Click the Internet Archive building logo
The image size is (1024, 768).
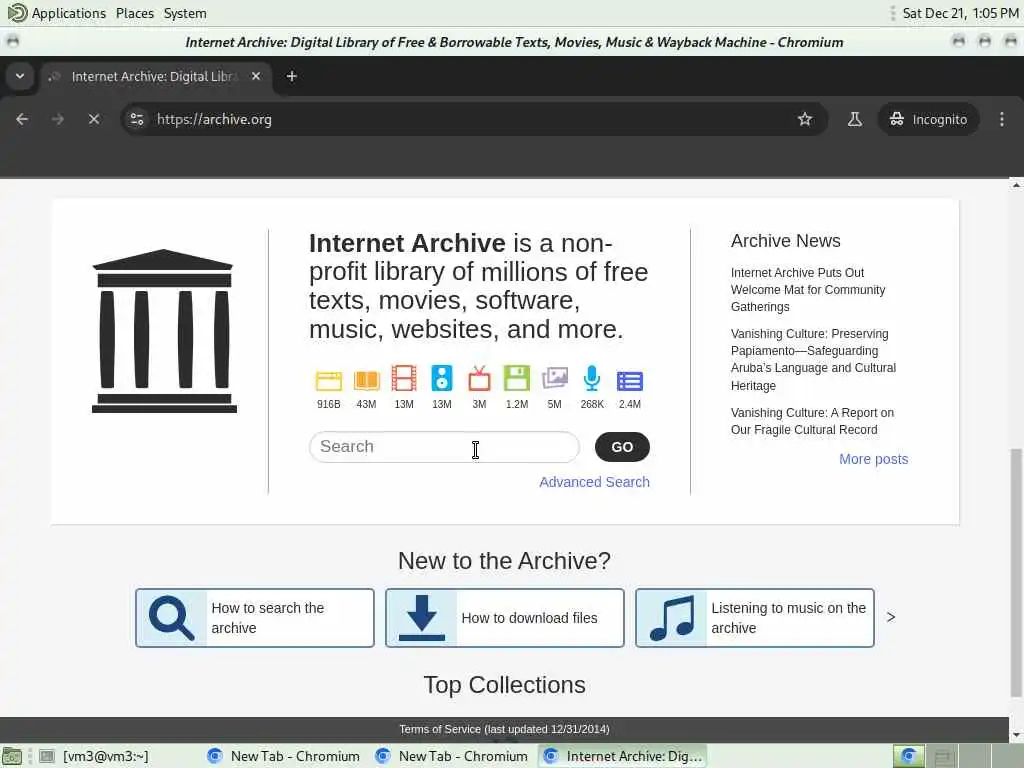[x=164, y=330]
